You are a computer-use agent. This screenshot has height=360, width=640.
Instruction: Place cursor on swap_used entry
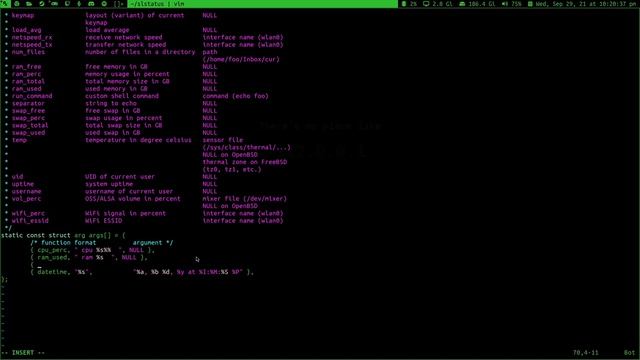(28, 133)
